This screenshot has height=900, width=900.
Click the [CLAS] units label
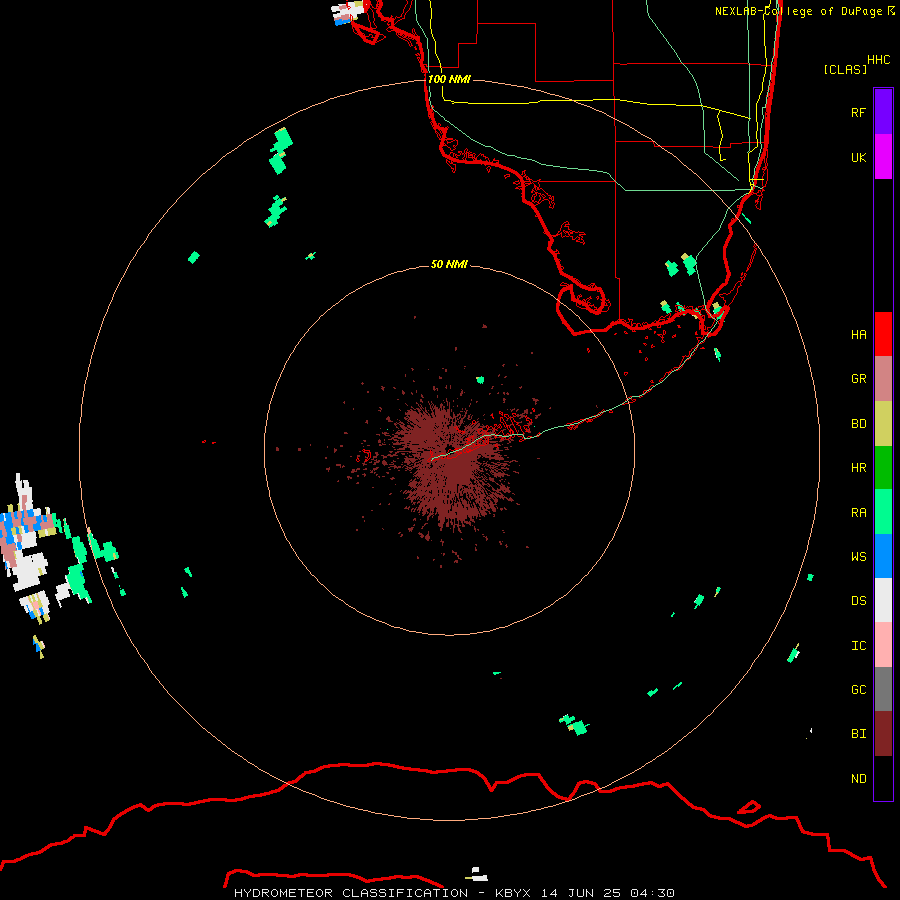click(x=845, y=69)
